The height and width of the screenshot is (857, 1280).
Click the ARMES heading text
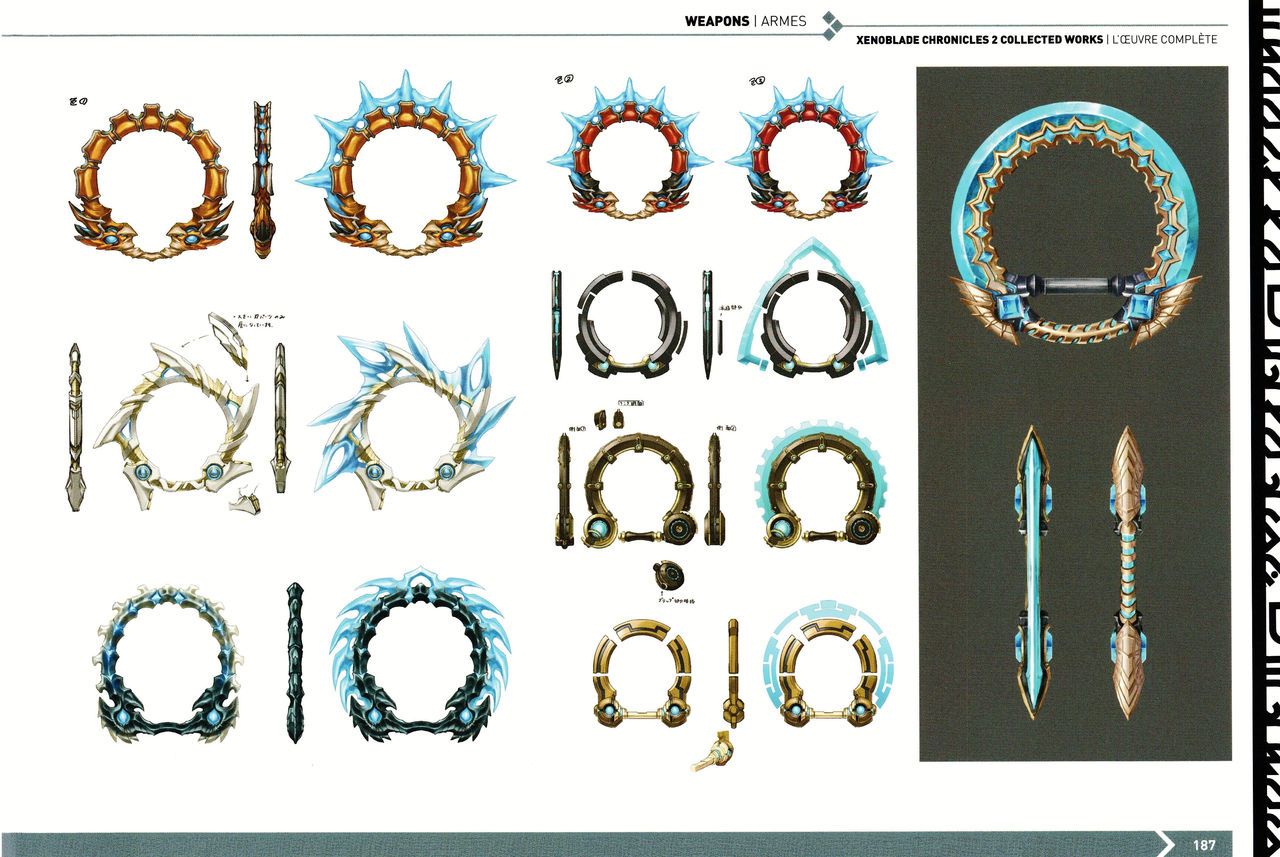pyautogui.click(x=782, y=21)
